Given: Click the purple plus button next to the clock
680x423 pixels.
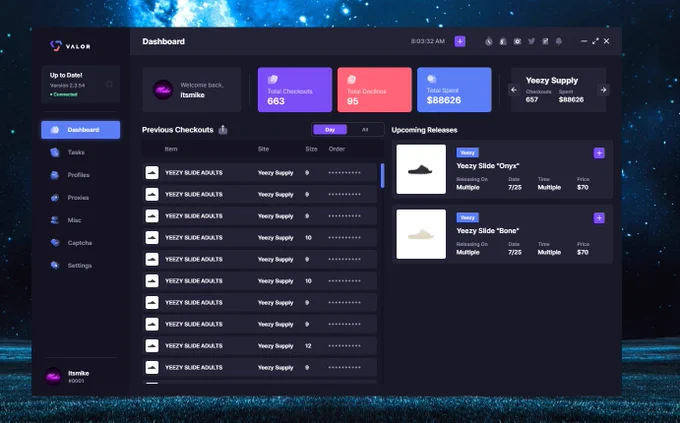Looking at the screenshot, I should pos(460,41).
